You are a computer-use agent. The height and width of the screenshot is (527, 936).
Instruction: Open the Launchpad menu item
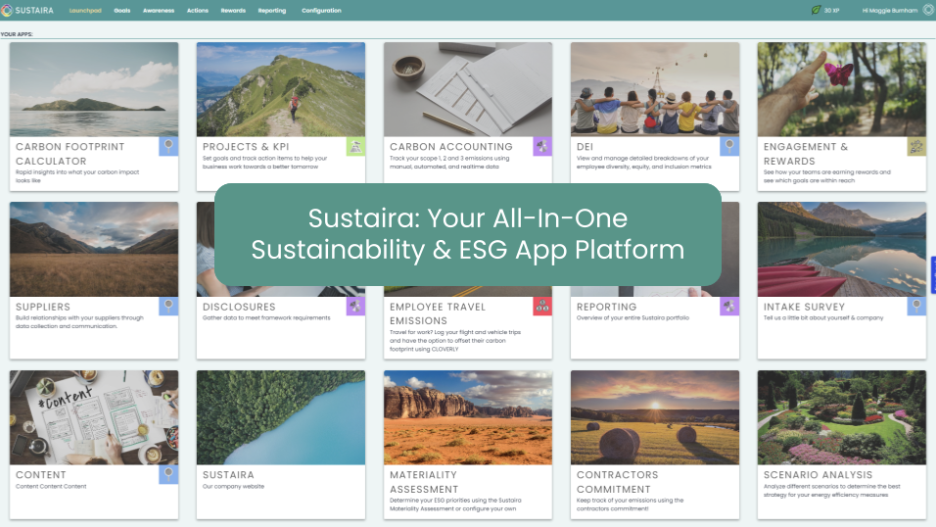click(x=85, y=11)
